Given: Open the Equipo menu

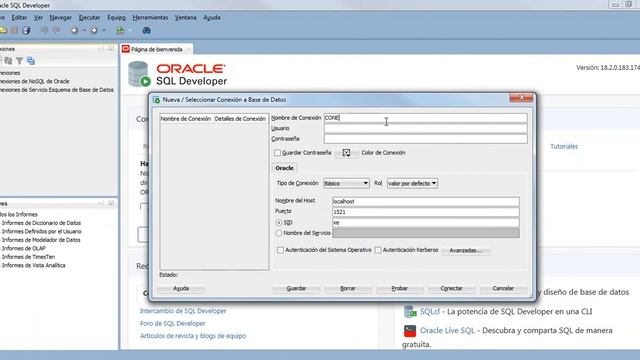Looking at the screenshot, I should click(116, 18).
